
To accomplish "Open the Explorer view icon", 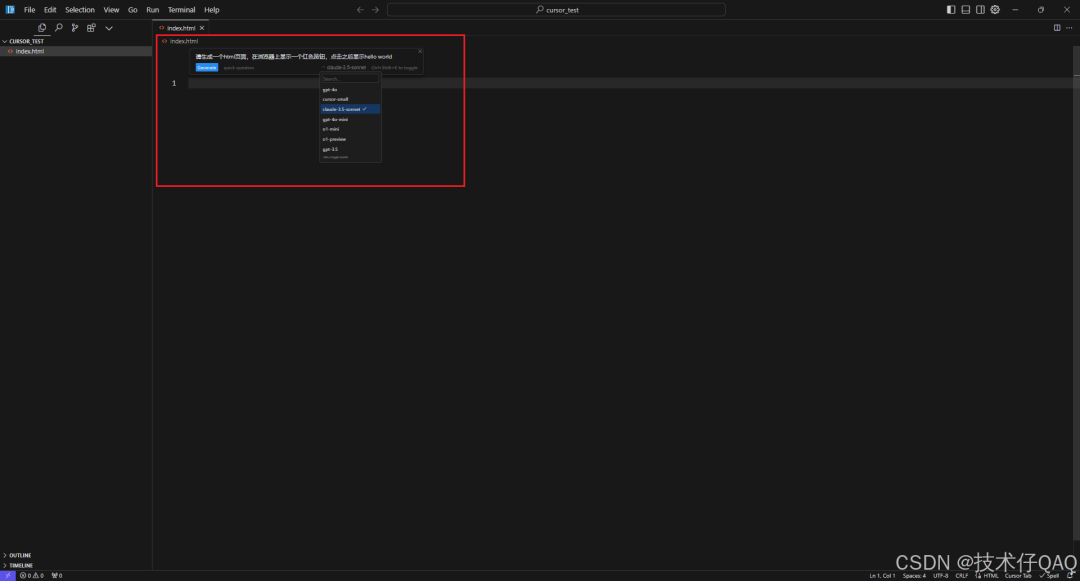I will tap(42, 28).
